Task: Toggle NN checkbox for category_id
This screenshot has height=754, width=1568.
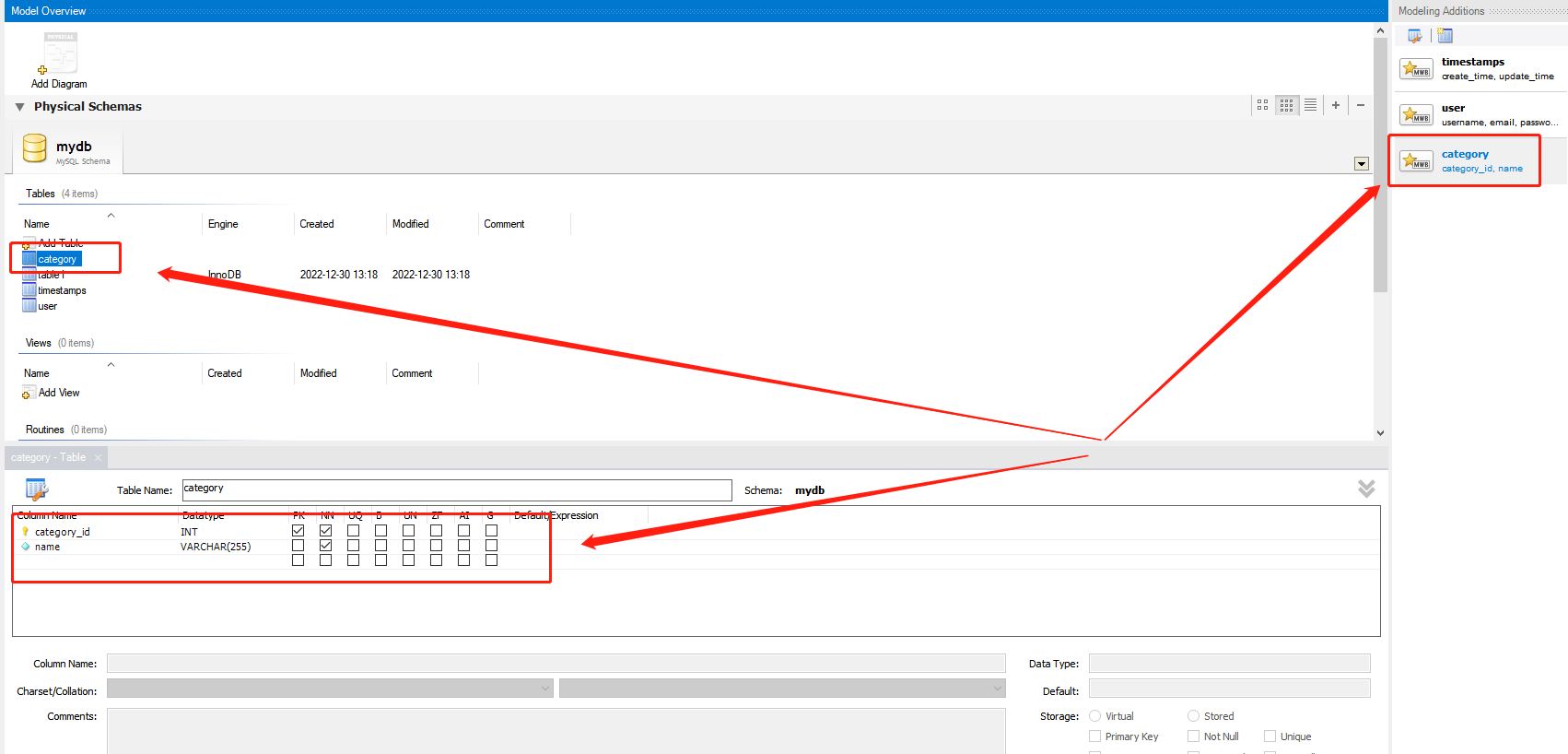Action: 325,531
